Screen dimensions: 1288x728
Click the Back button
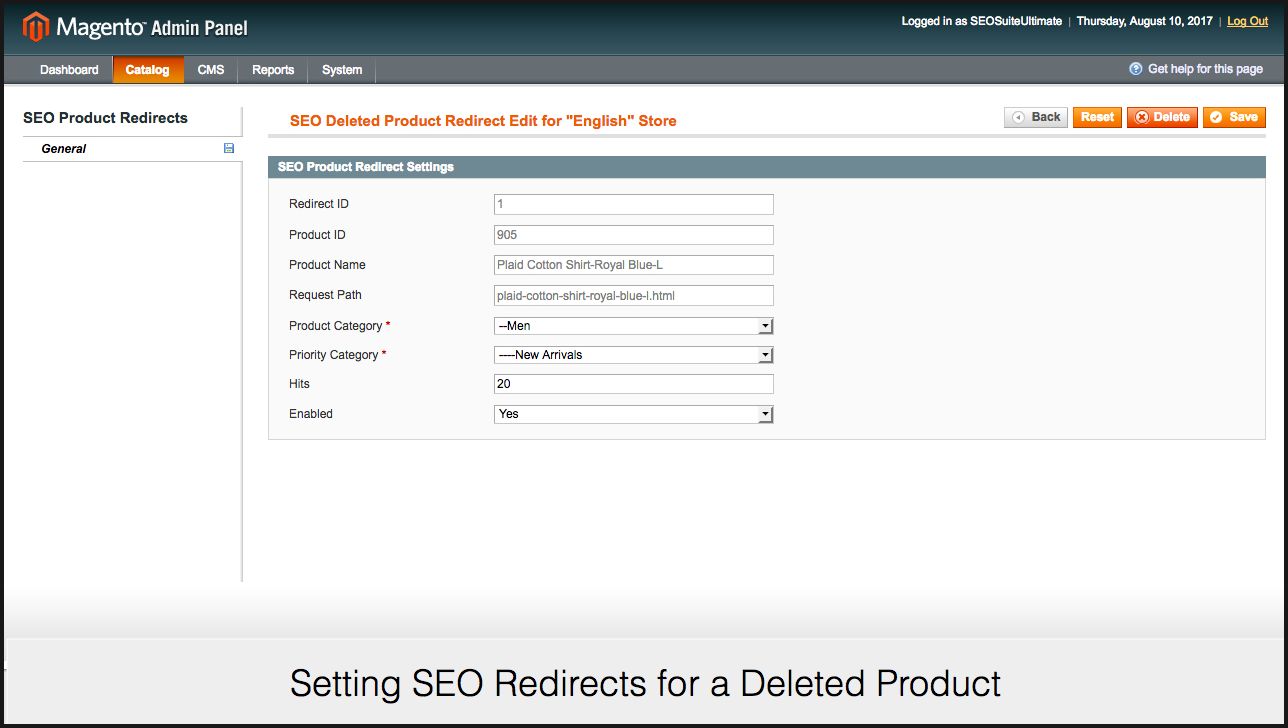coord(1036,117)
